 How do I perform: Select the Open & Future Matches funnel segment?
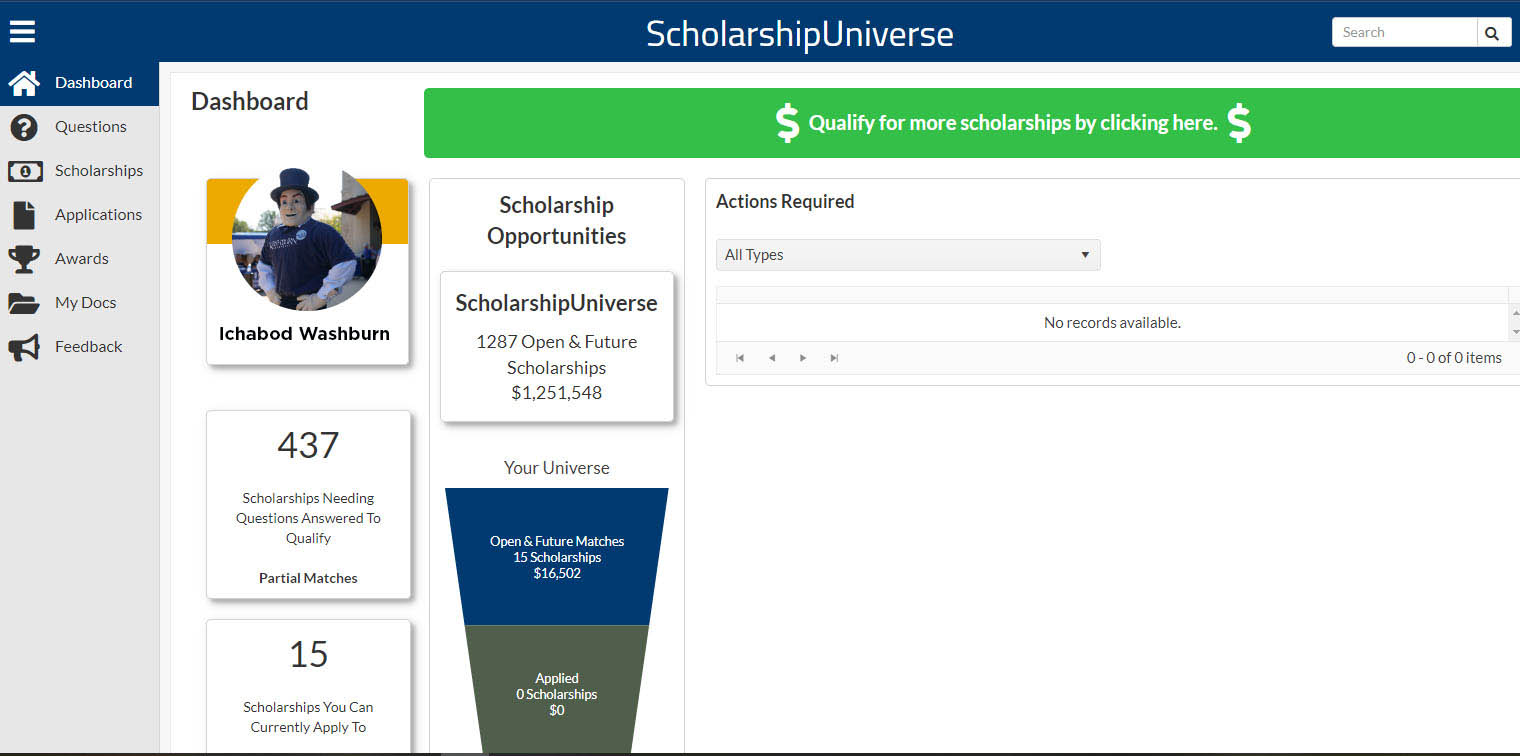click(x=557, y=556)
